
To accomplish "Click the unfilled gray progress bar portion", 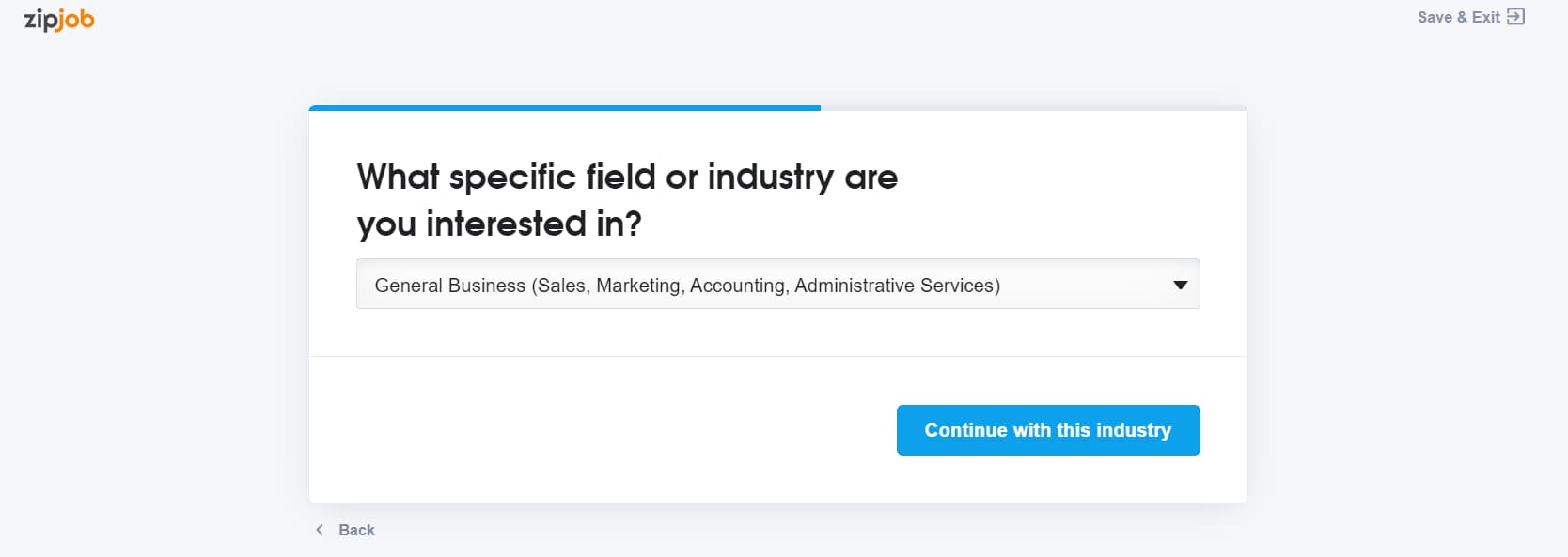I will [1034, 108].
